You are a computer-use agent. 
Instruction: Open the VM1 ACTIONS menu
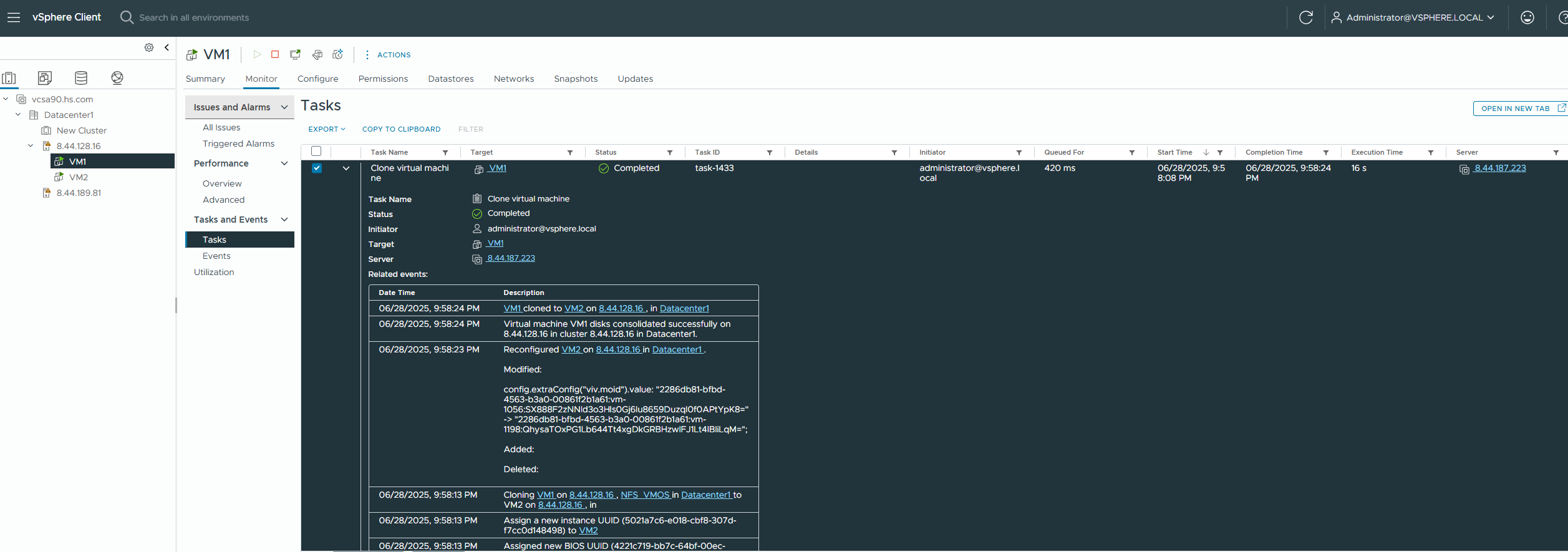pos(387,55)
